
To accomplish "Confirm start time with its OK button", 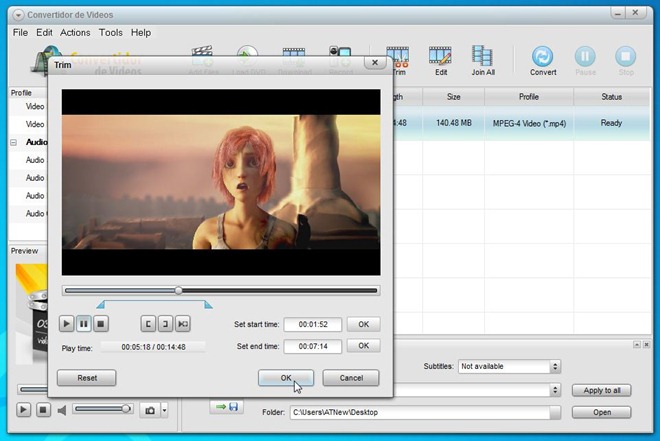I will pos(363,324).
